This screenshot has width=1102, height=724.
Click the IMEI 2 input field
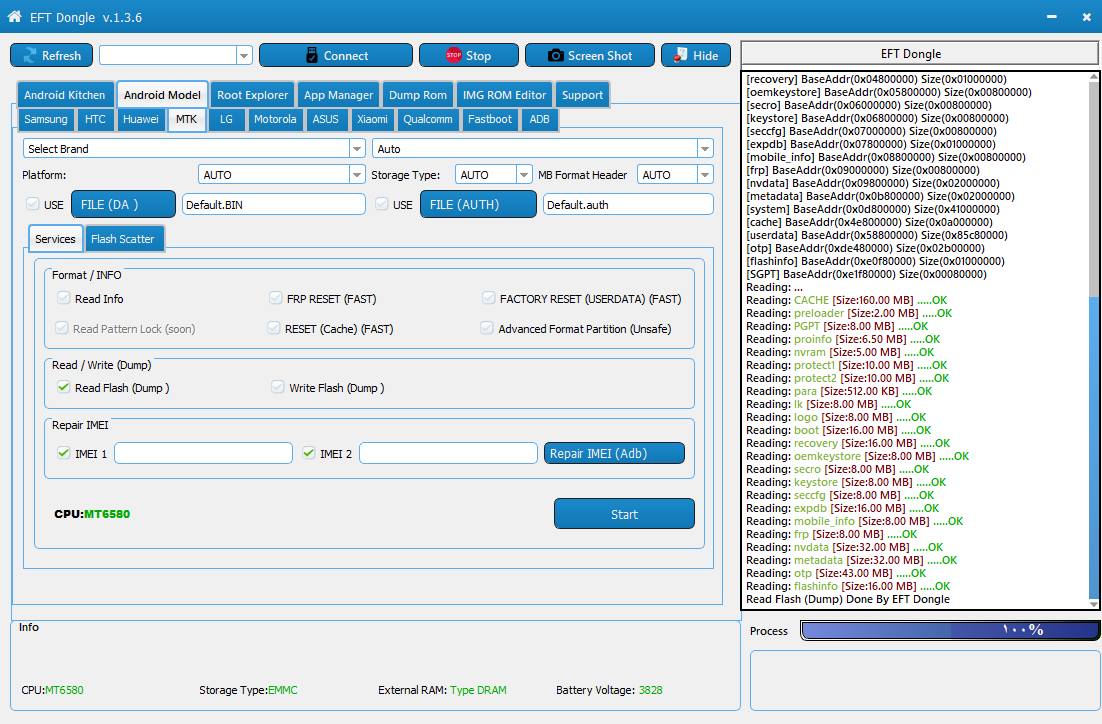pyautogui.click(x=448, y=453)
